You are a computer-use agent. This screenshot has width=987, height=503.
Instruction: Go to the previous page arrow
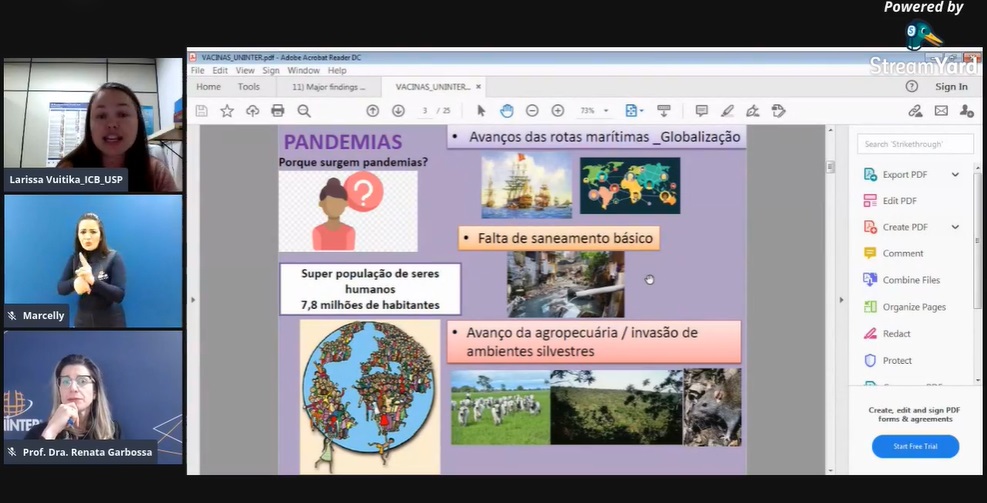(x=373, y=111)
